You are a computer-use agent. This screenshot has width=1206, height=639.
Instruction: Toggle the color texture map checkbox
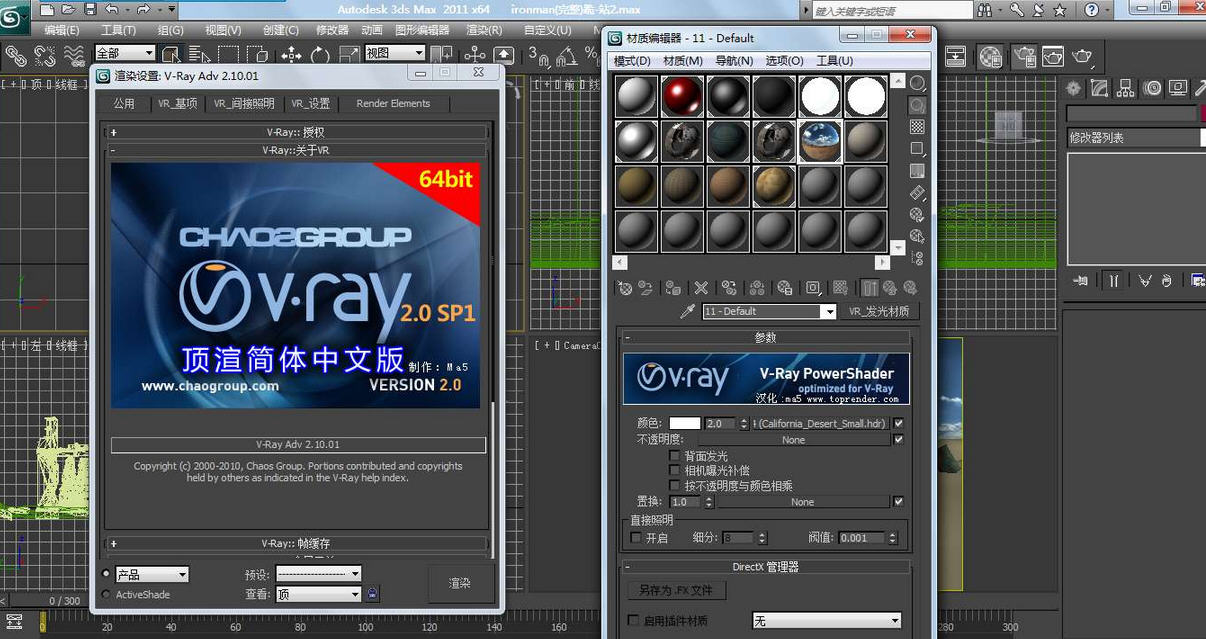click(898, 423)
